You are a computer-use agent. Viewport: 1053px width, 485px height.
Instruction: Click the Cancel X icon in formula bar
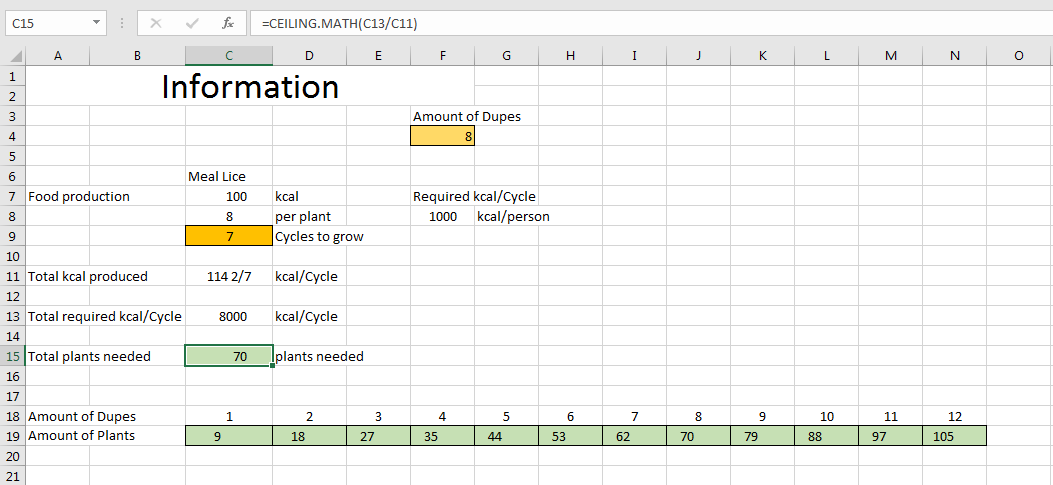click(x=156, y=22)
